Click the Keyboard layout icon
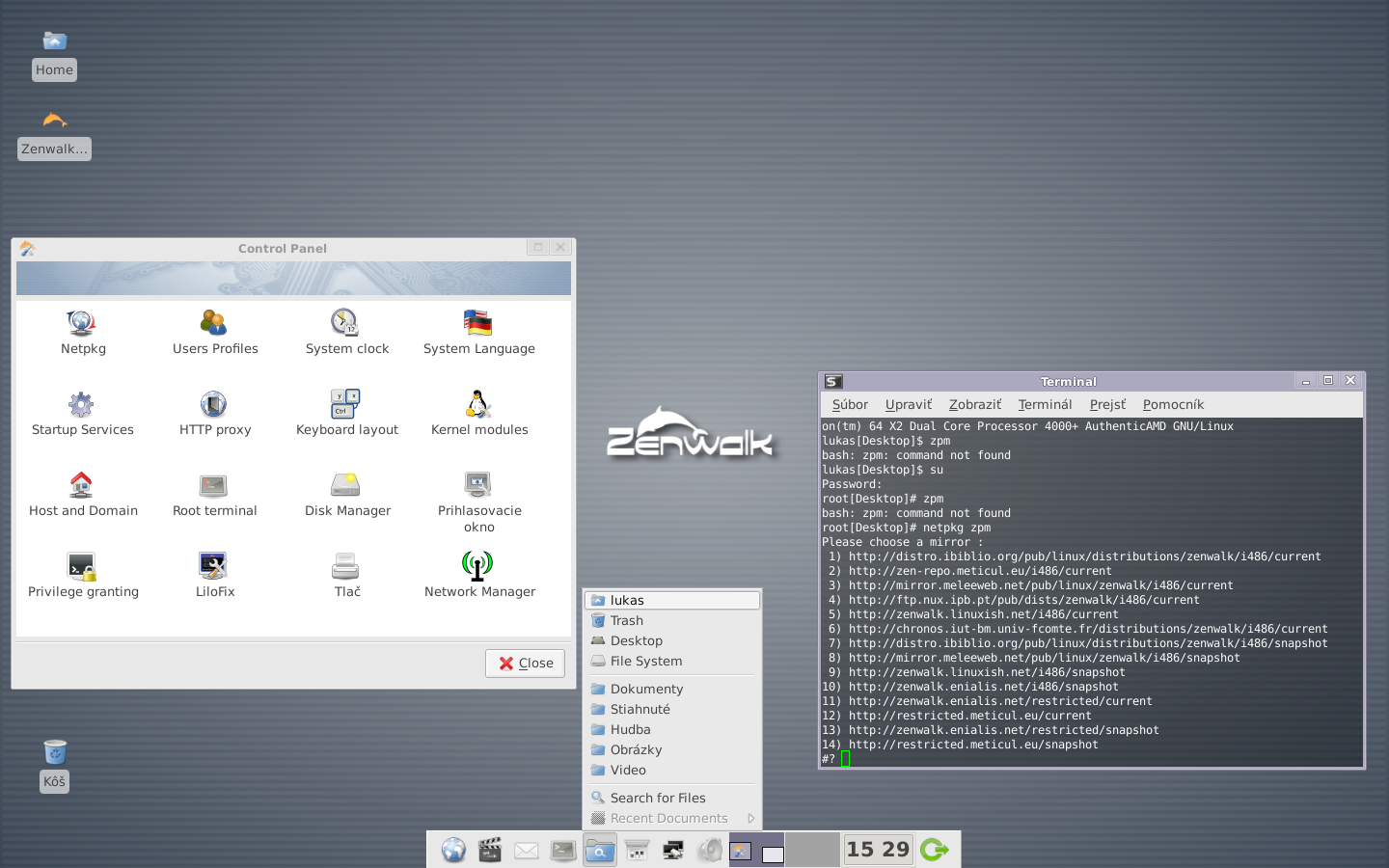The image size is (1389, 868). pyautogui.click(x=346, y=404)
